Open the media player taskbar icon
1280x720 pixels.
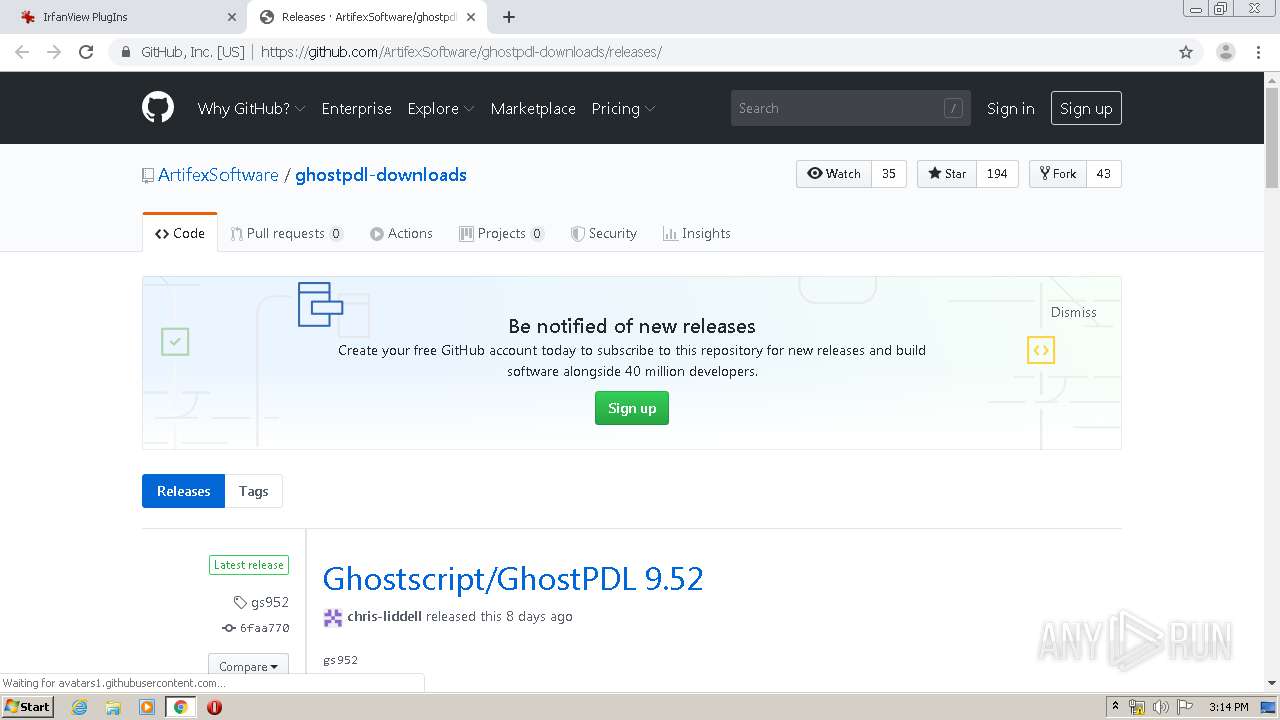pyautogui.click(x=147, y=707)
